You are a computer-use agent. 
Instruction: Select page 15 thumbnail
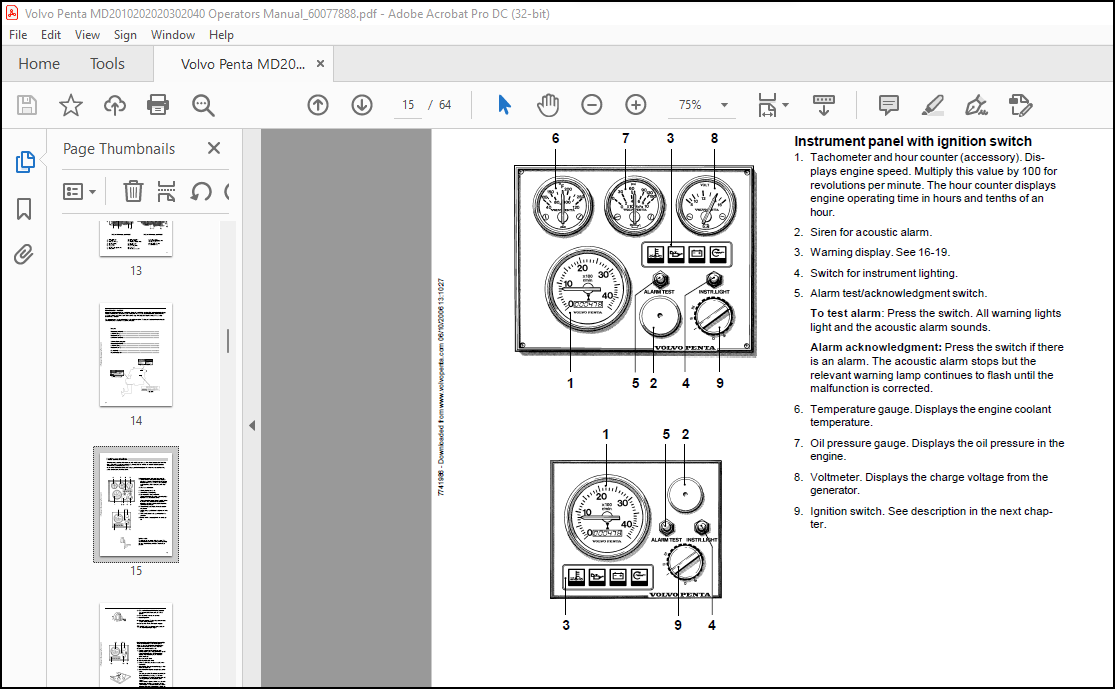click(136, 504)
